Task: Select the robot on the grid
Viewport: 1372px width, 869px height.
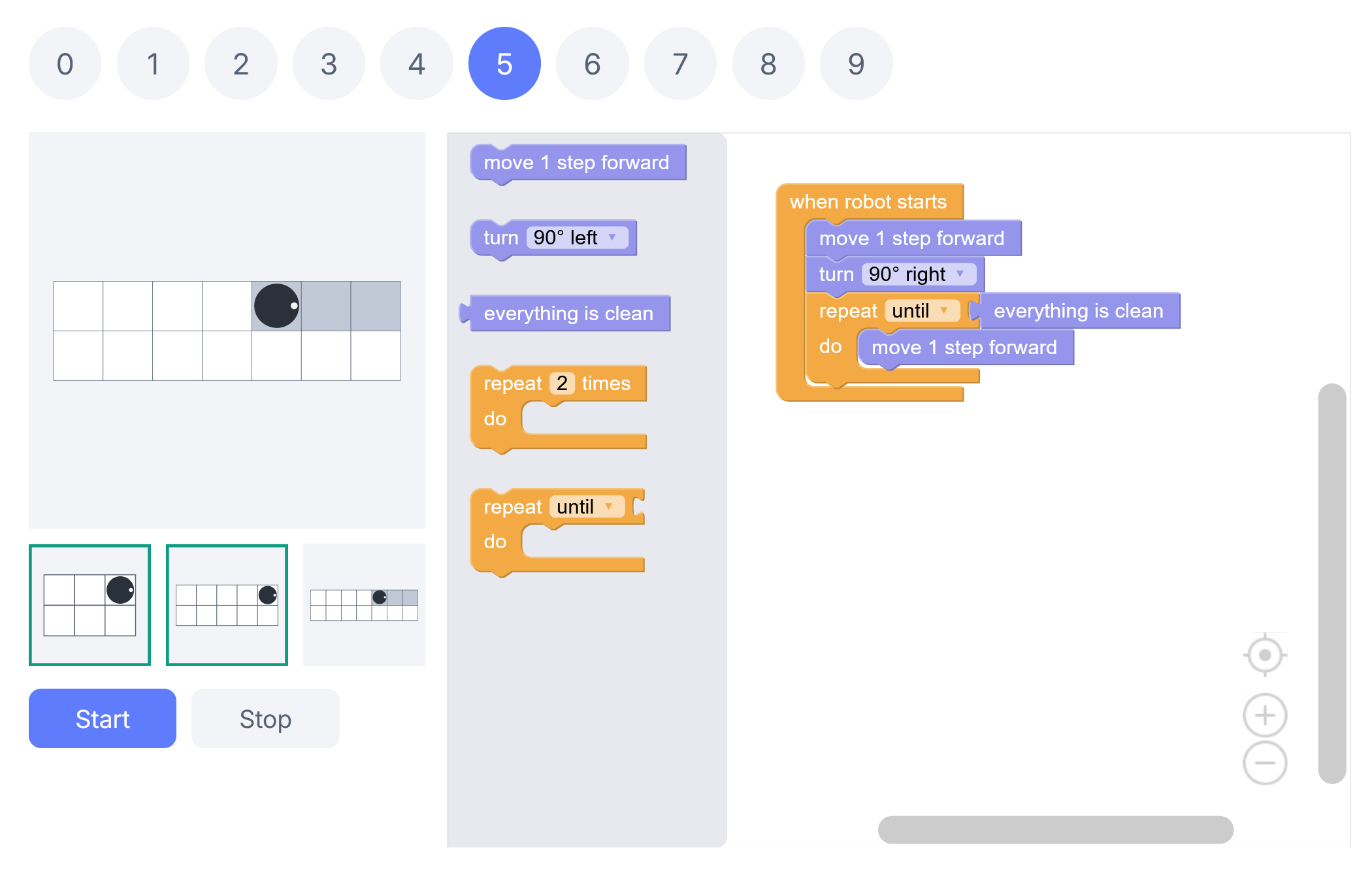Action: [276, 306]
